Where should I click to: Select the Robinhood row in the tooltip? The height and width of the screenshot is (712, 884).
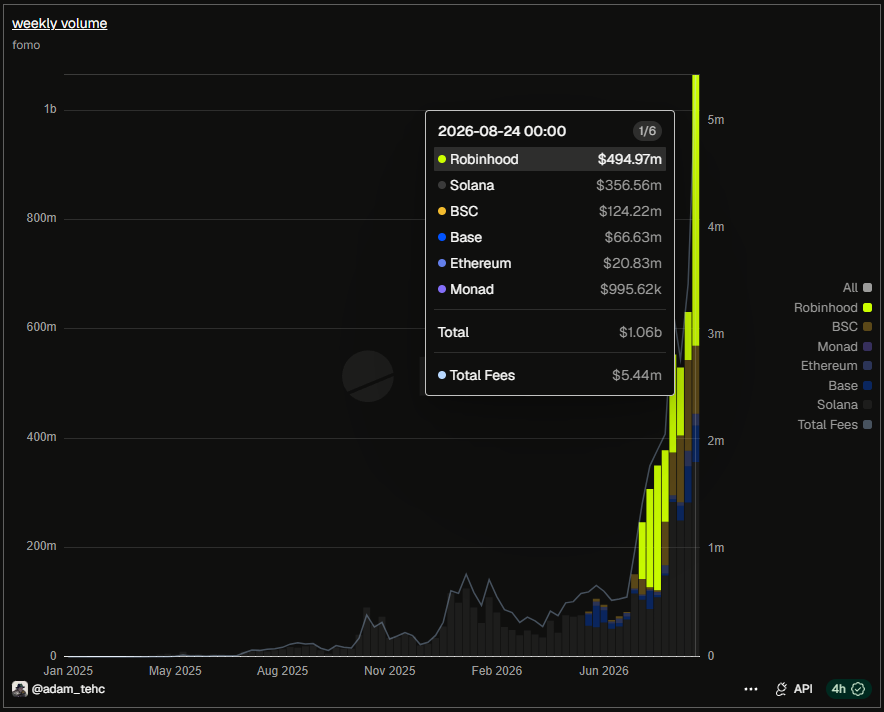tap(550, 160)
